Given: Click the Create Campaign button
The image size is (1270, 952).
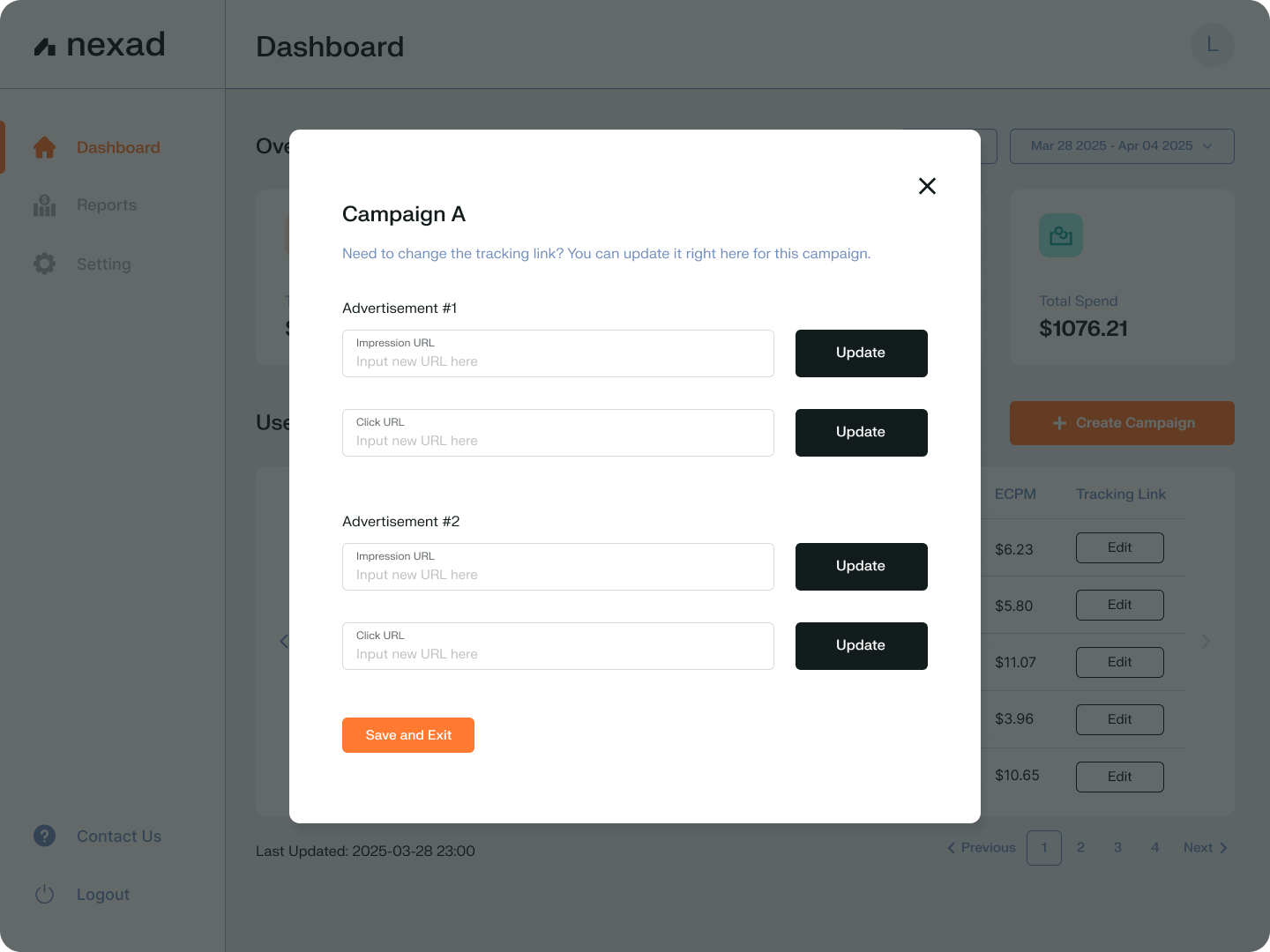Looking at the screenshot, I should (x=1122, y=423).
